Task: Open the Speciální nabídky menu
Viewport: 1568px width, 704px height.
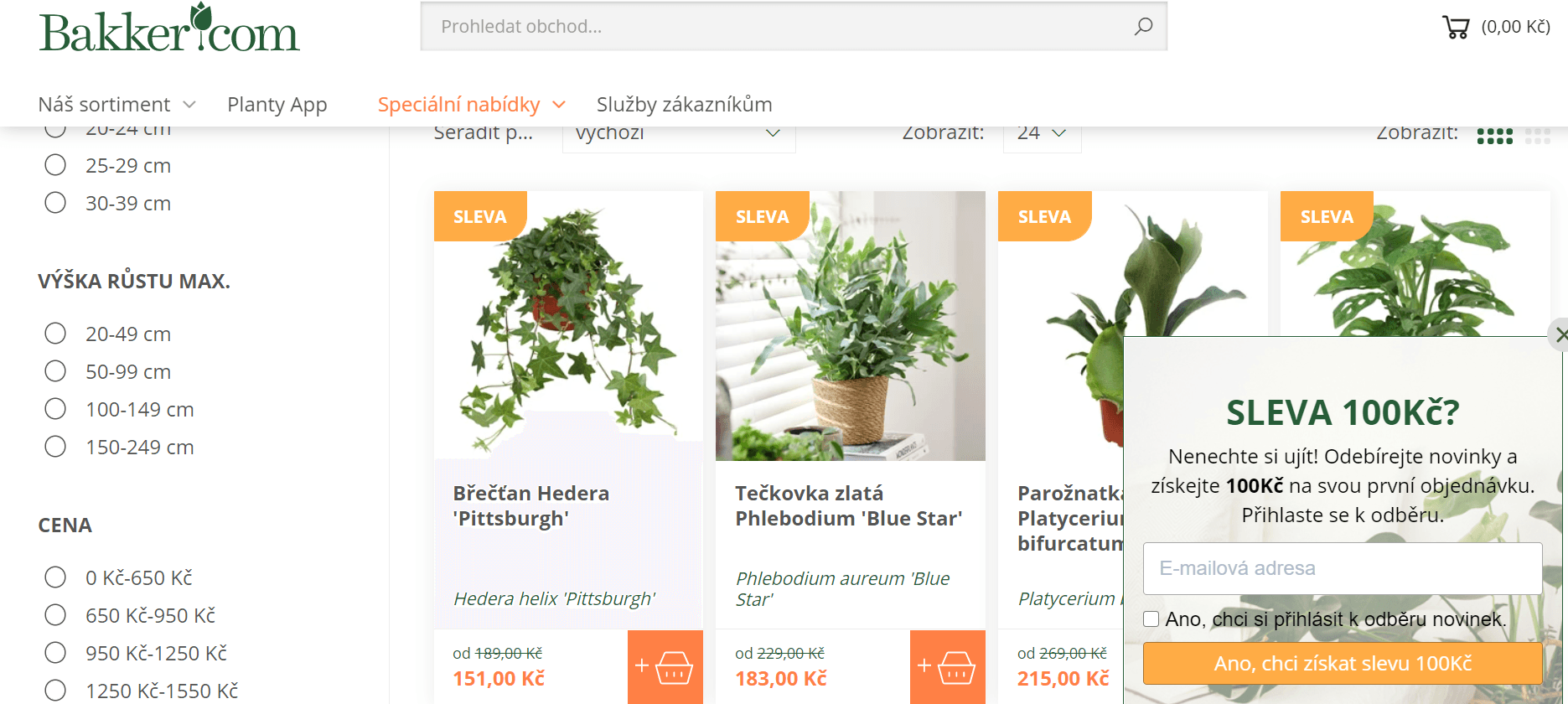Action: click(x=472, y=105)
